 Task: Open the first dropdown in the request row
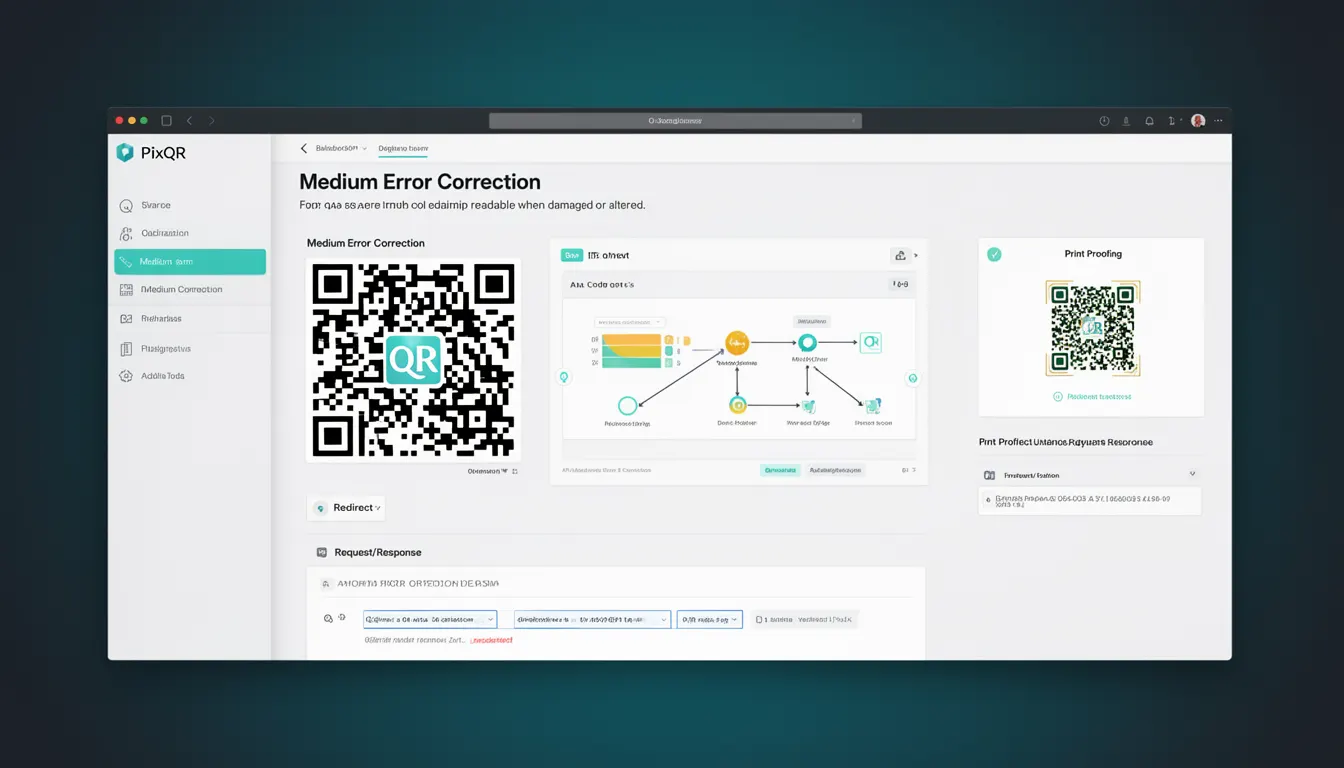coord(430,620)
